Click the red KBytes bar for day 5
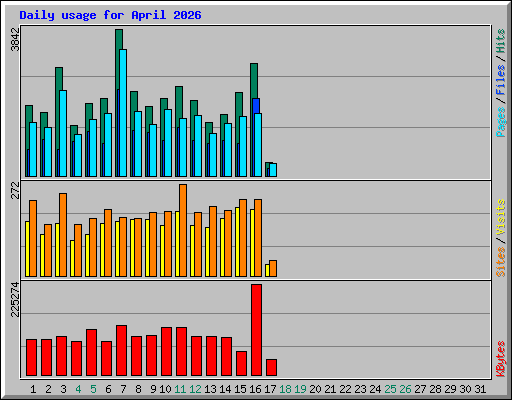The width and height of the screenshot is (512, 400). [x=91, y=352]
